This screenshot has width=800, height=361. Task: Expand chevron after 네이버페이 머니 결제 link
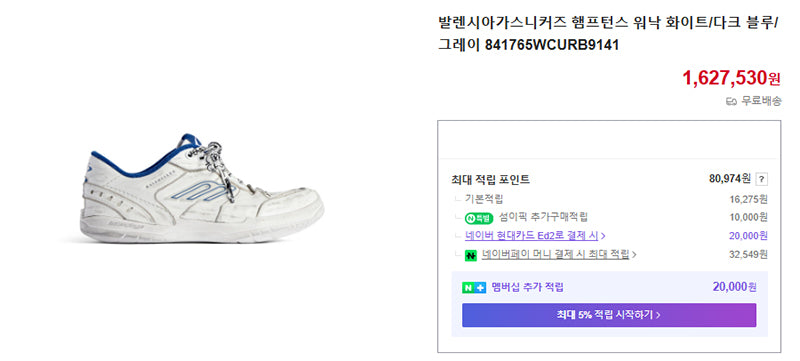(x=634, y=254)
